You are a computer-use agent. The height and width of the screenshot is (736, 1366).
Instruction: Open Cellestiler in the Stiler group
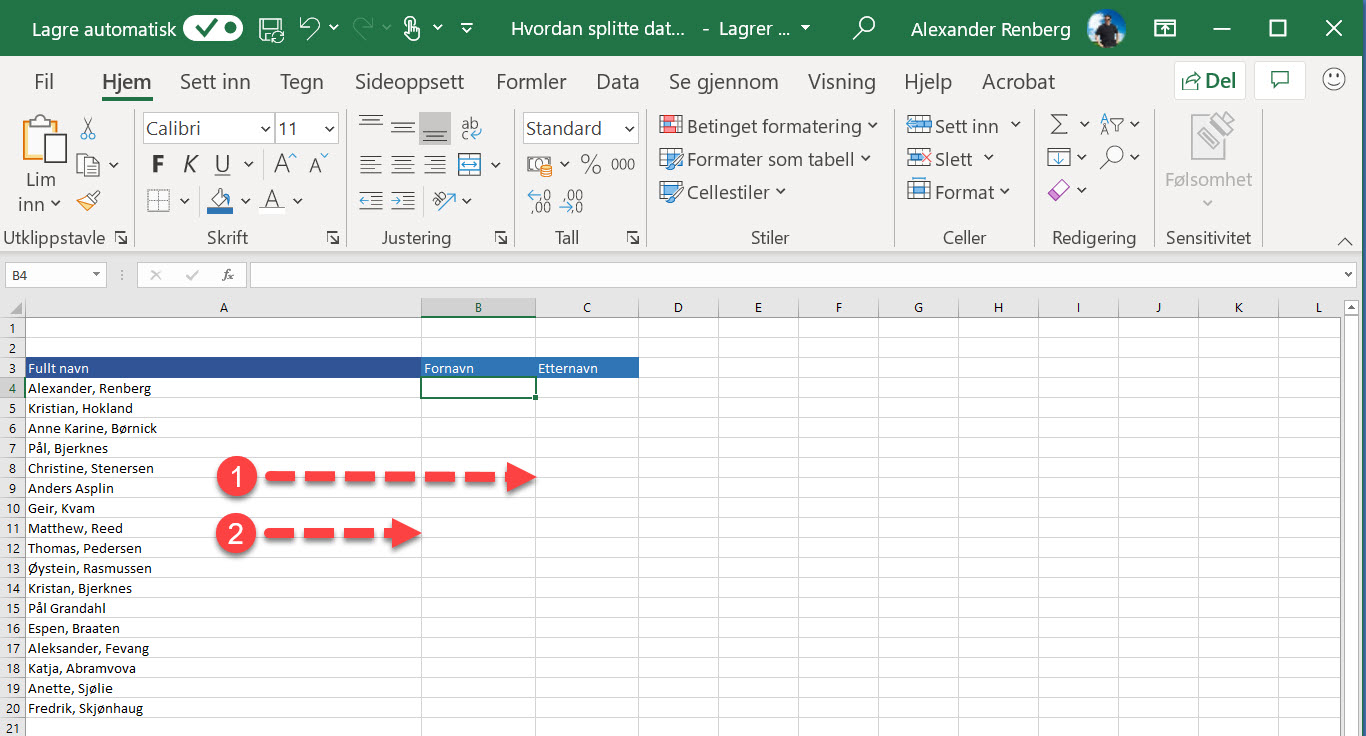[x=722, y=192]
